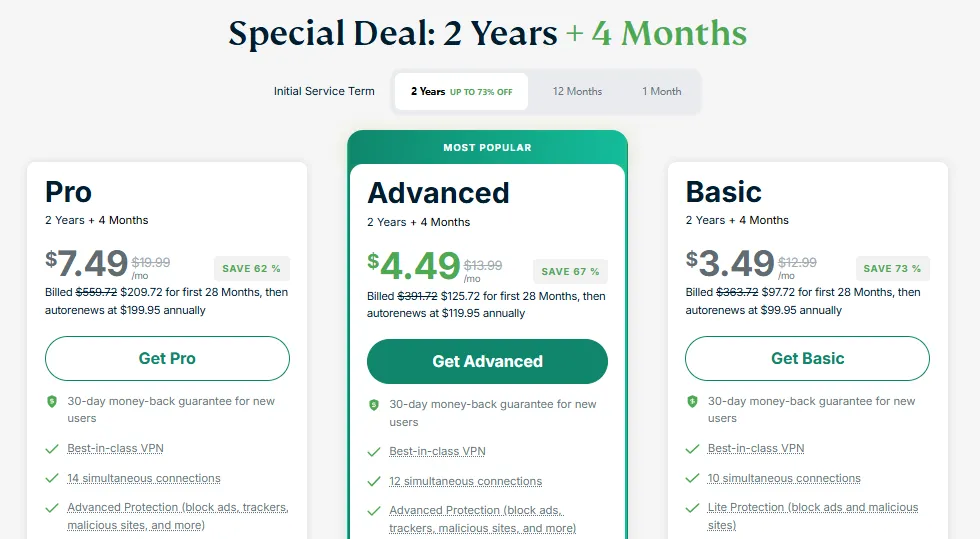Image resolution: width=980 pixels, height=539 pixels.
Task: Click the Most Popular banner
Action: (x=487, y=148)
